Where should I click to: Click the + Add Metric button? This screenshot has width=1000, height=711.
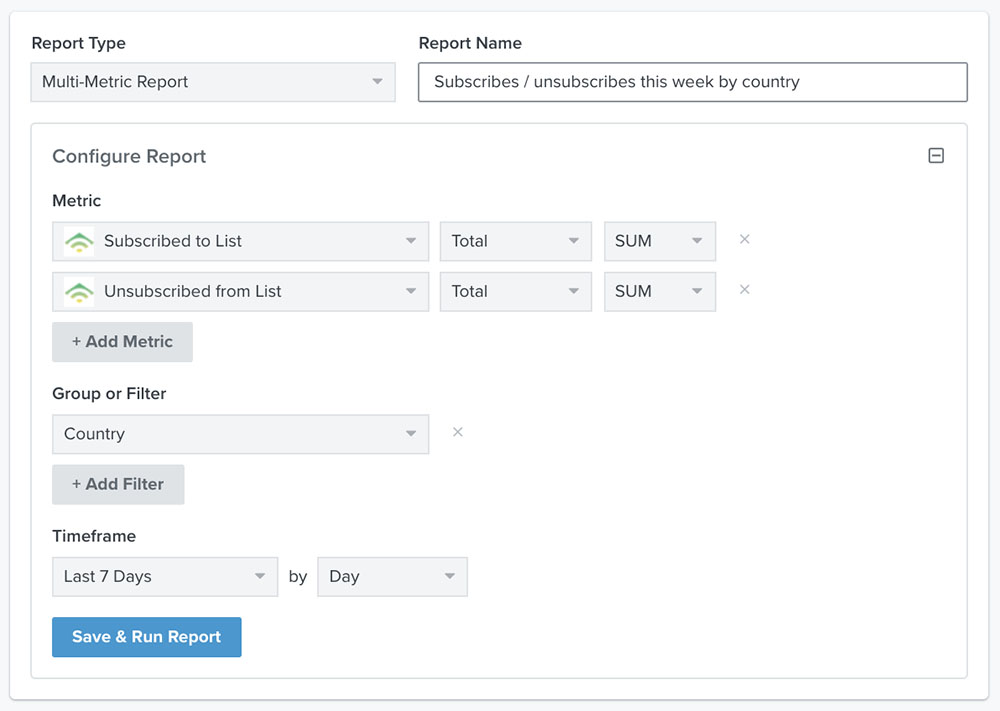click(122, 342)
